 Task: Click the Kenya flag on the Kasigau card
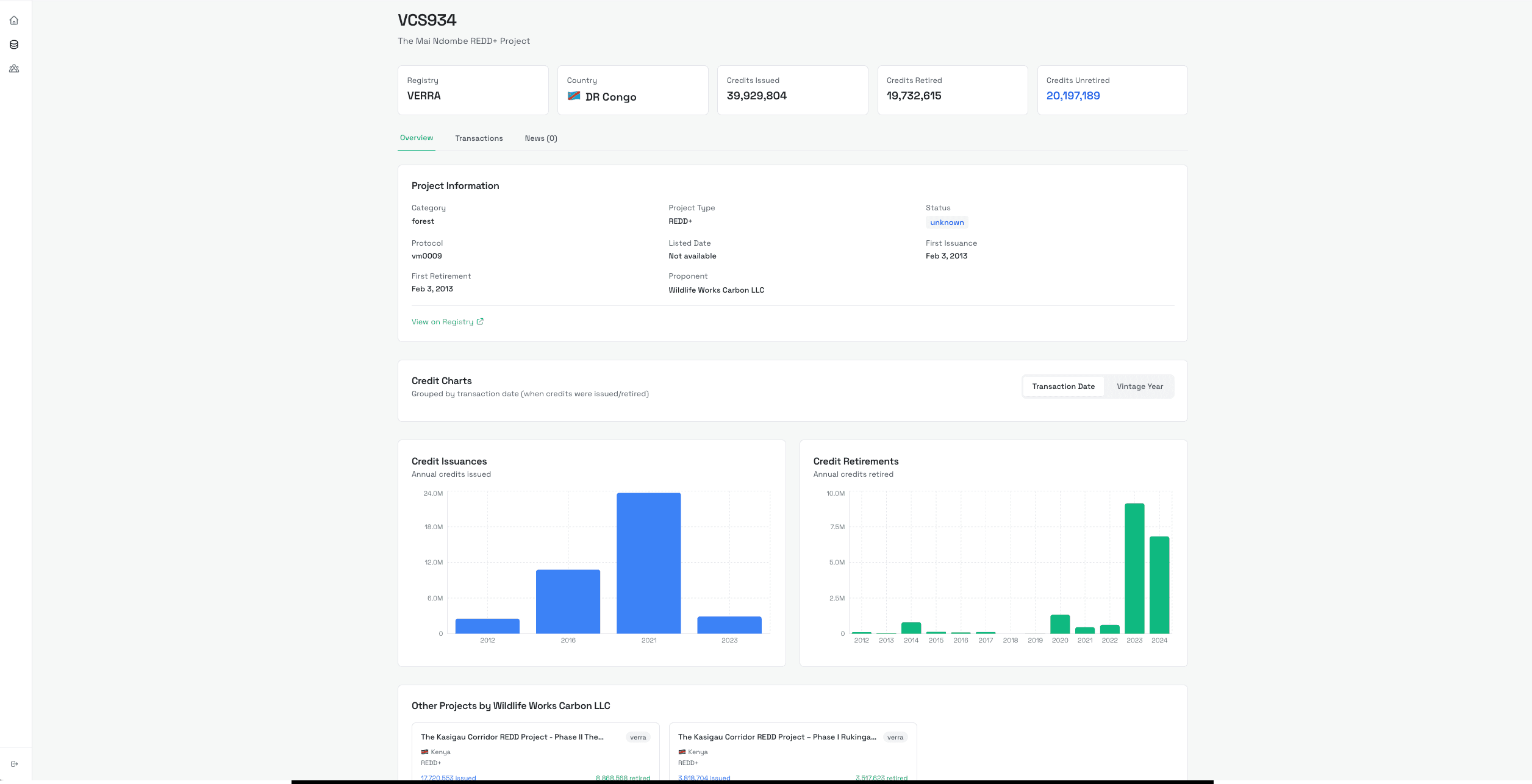(425, 752)
